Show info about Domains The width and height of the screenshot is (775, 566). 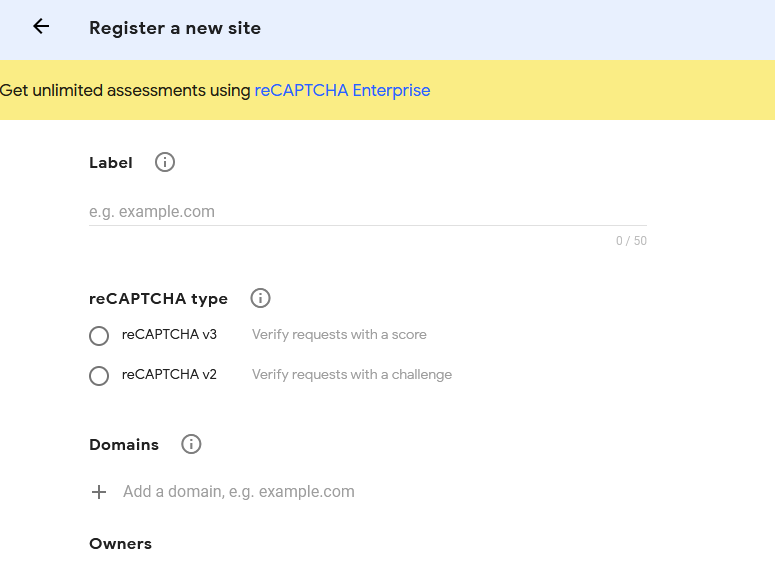coord(191,444)
